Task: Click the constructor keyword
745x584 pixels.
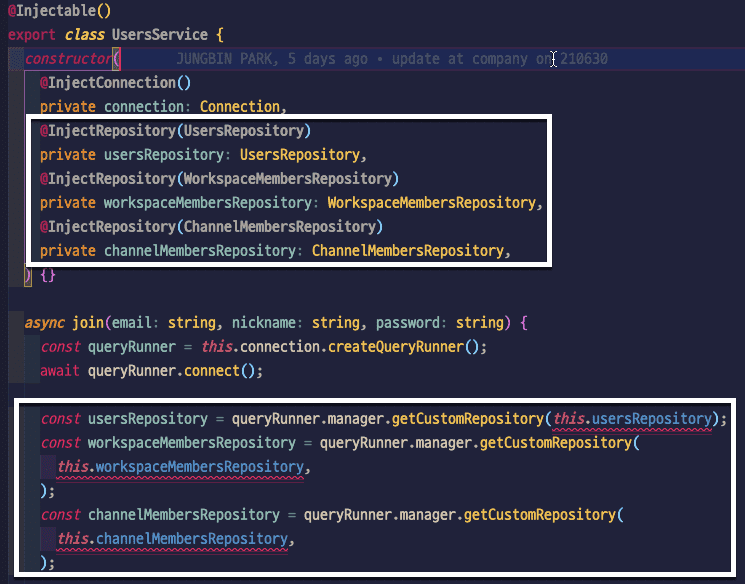Action: tap(68, 59)
